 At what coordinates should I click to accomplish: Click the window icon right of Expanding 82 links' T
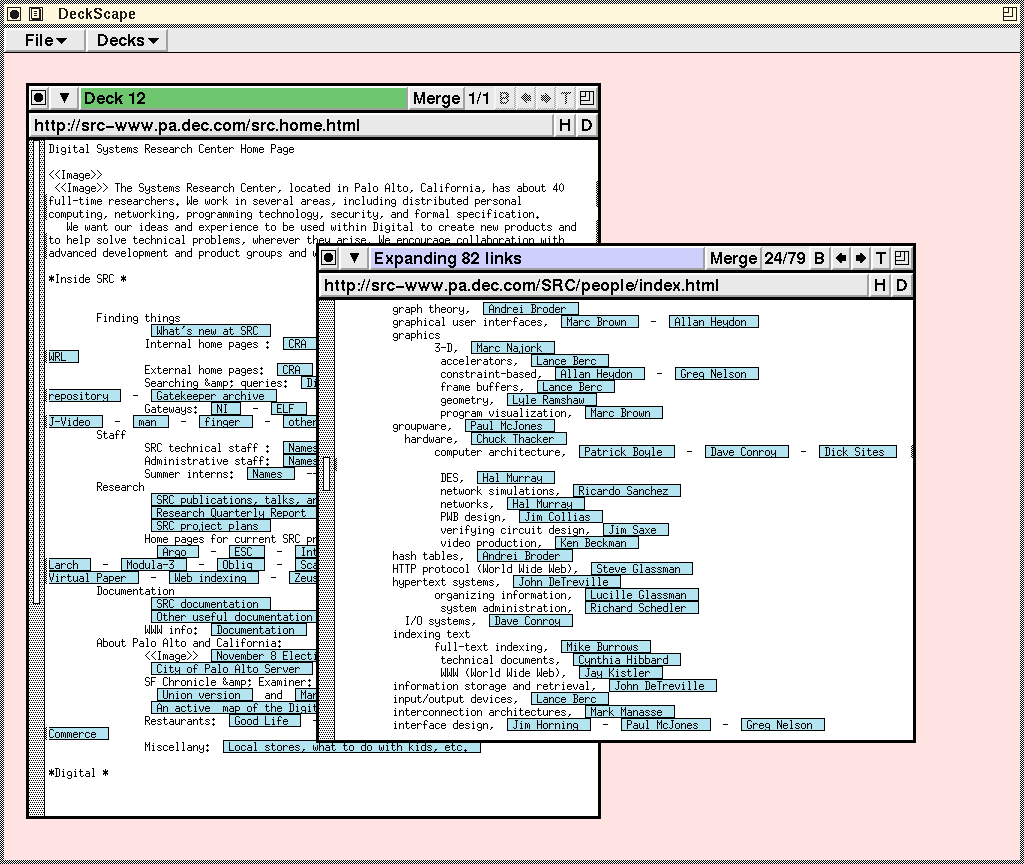pyautogui.click(x=901, y=258)
